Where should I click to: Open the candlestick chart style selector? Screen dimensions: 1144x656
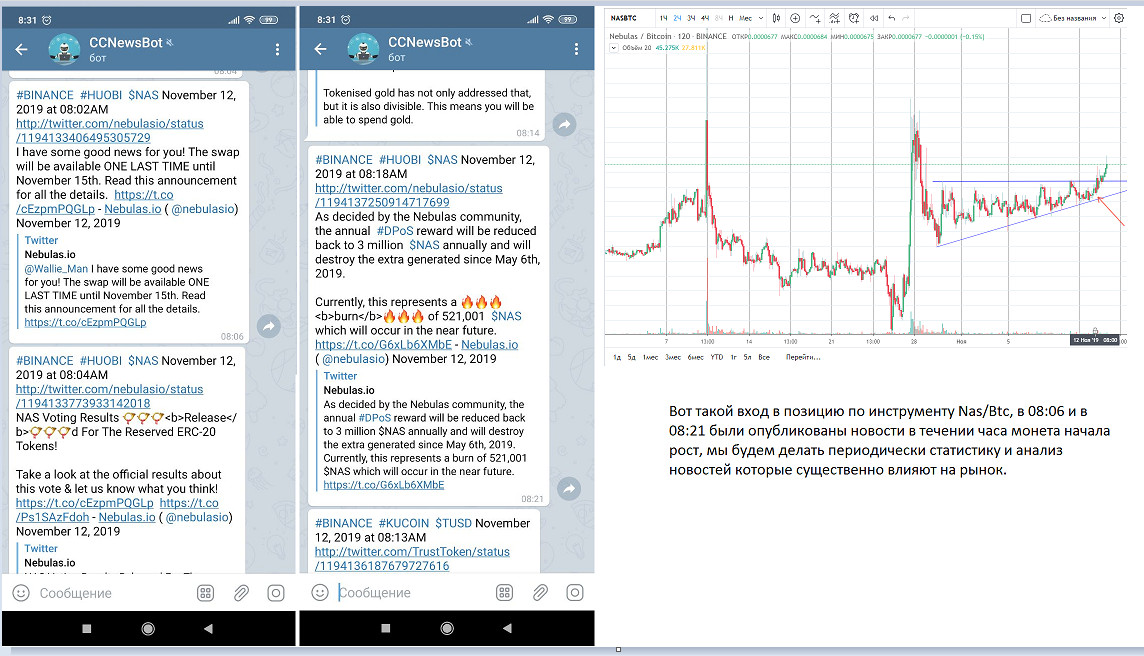click(776, 18)
